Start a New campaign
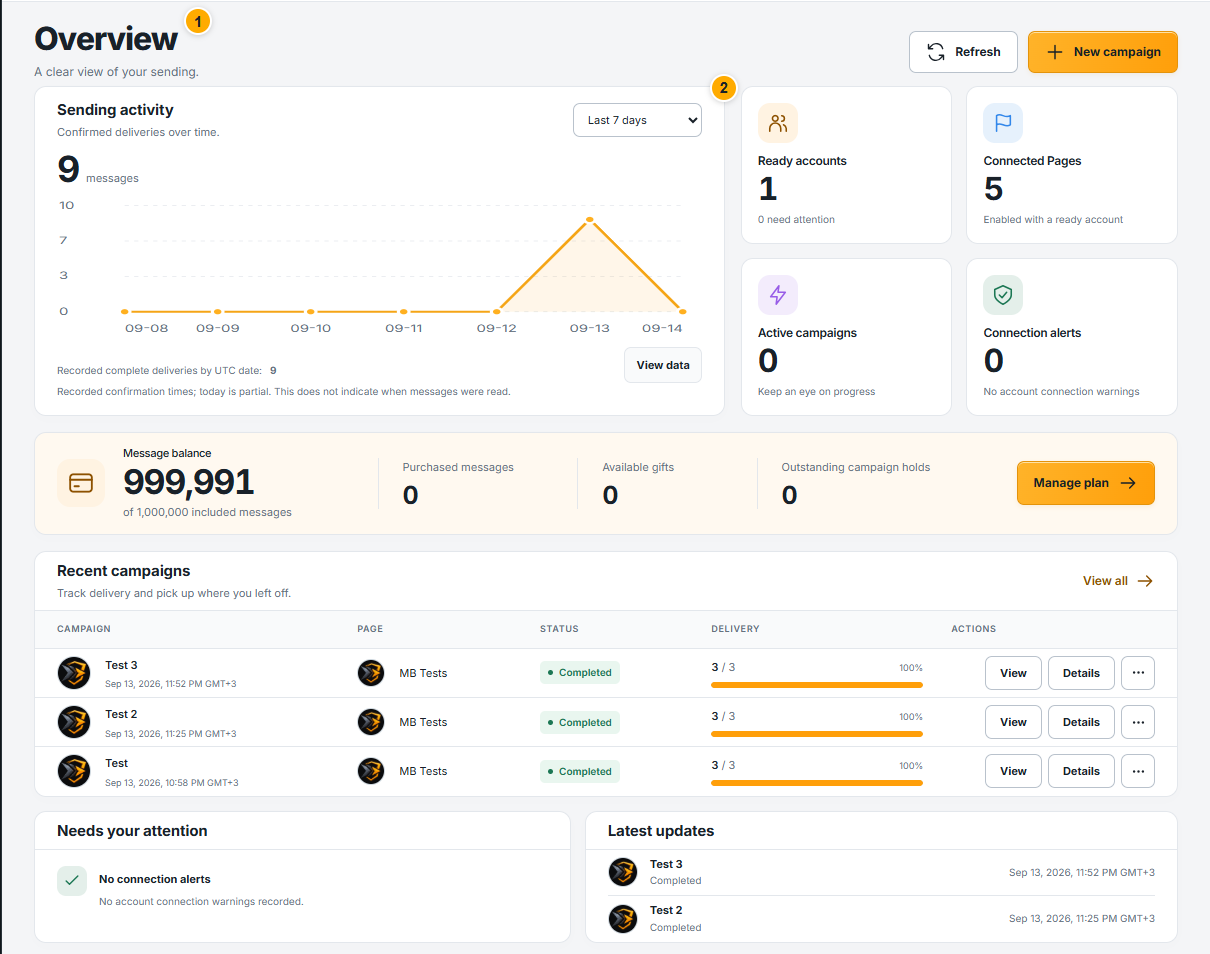 (x=1102, y=52)
